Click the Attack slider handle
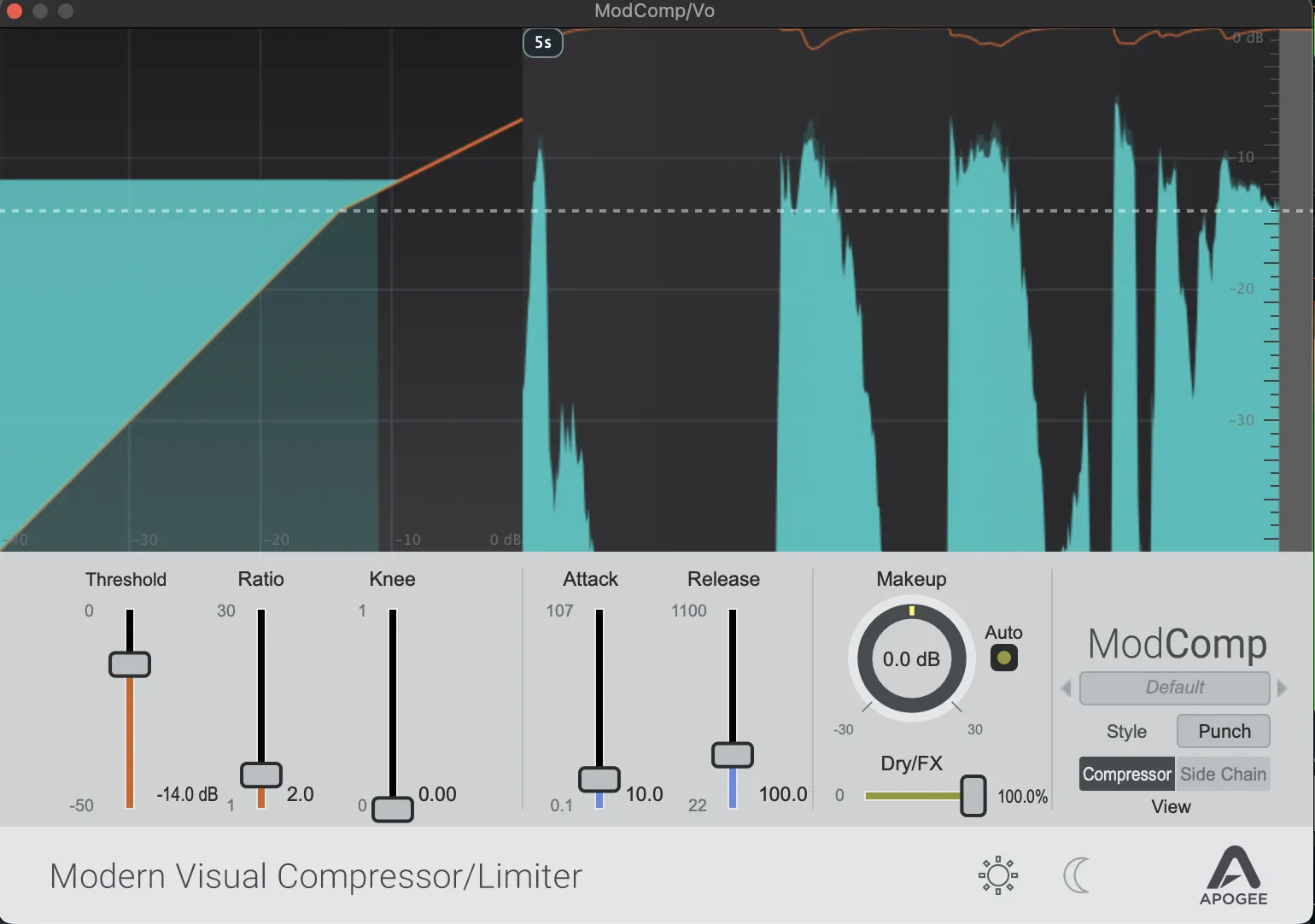 [x=599, y=779]
